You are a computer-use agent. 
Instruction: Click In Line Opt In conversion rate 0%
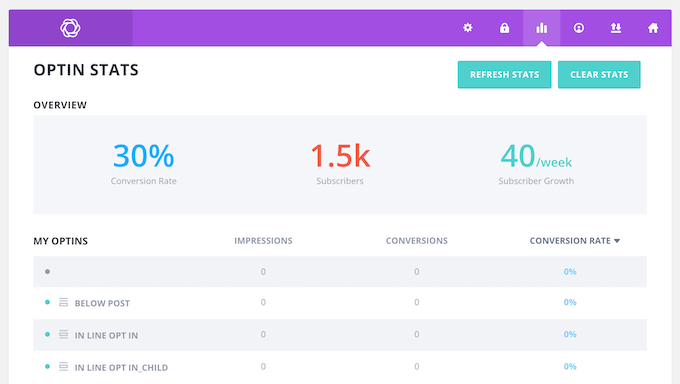point(570,334)
